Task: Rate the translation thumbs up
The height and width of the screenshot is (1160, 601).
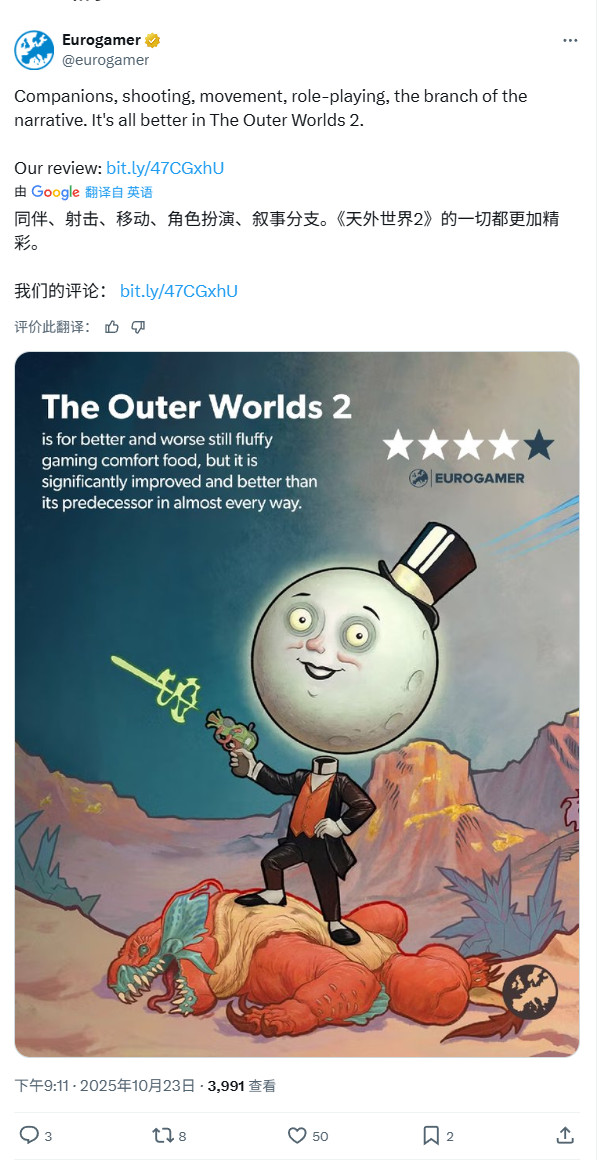Action: [112, 327]
